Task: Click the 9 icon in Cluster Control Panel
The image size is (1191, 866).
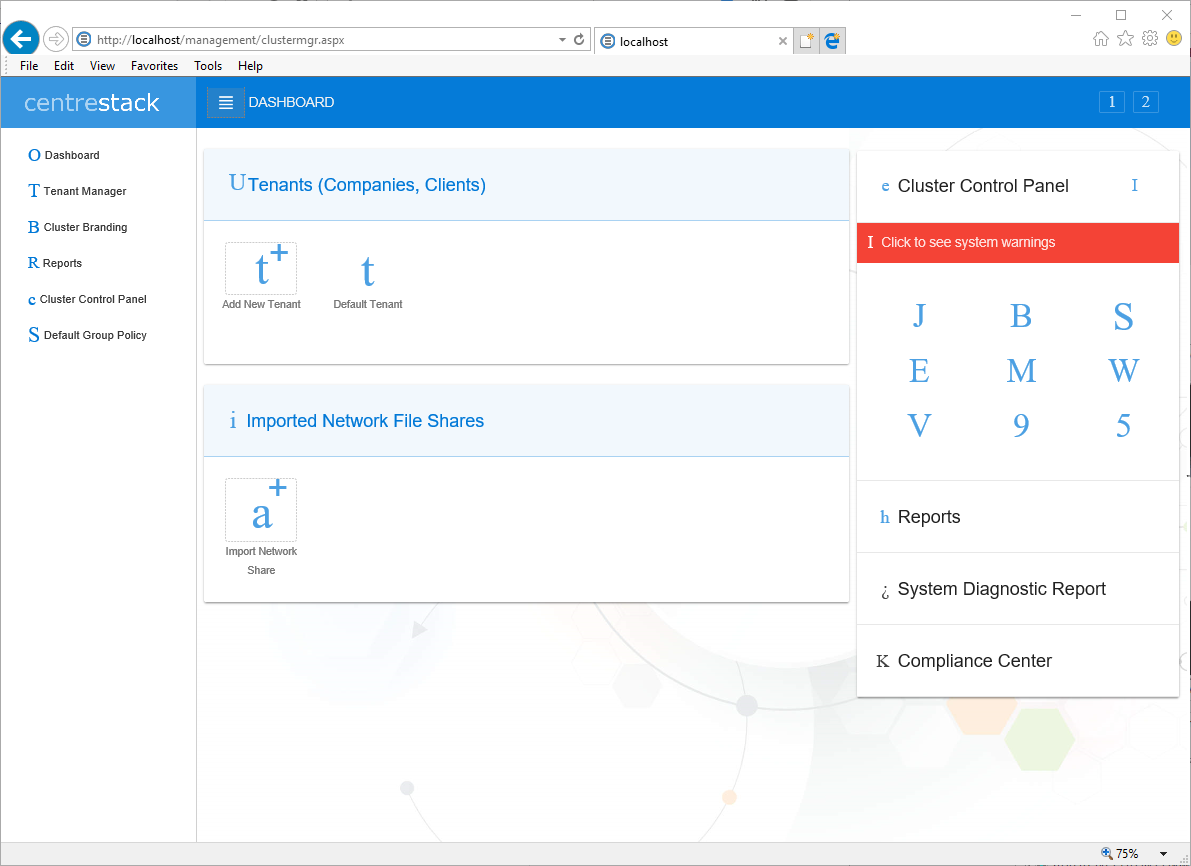Action: 1021,425
